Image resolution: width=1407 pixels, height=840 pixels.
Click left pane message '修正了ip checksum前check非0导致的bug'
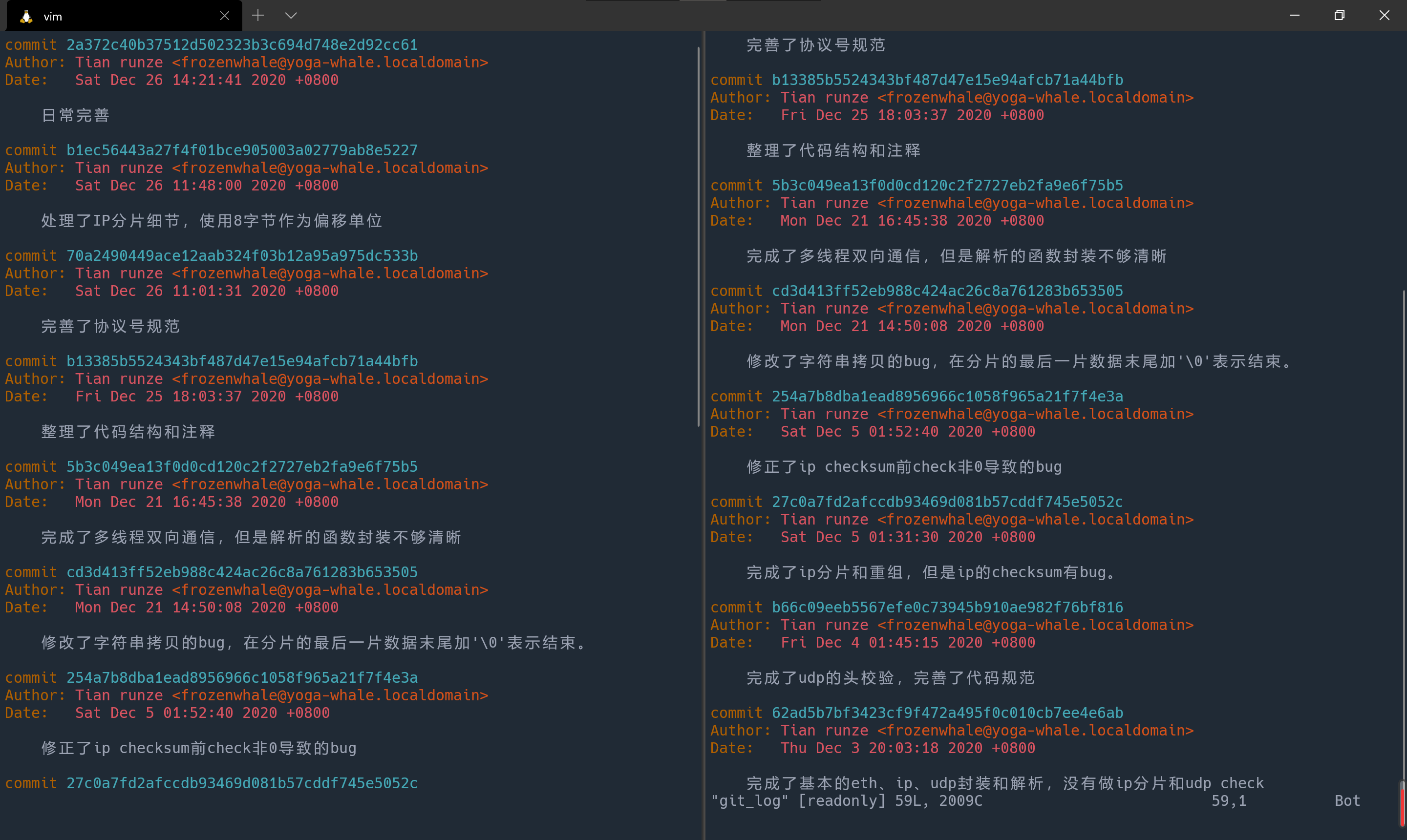click(199, 748)
